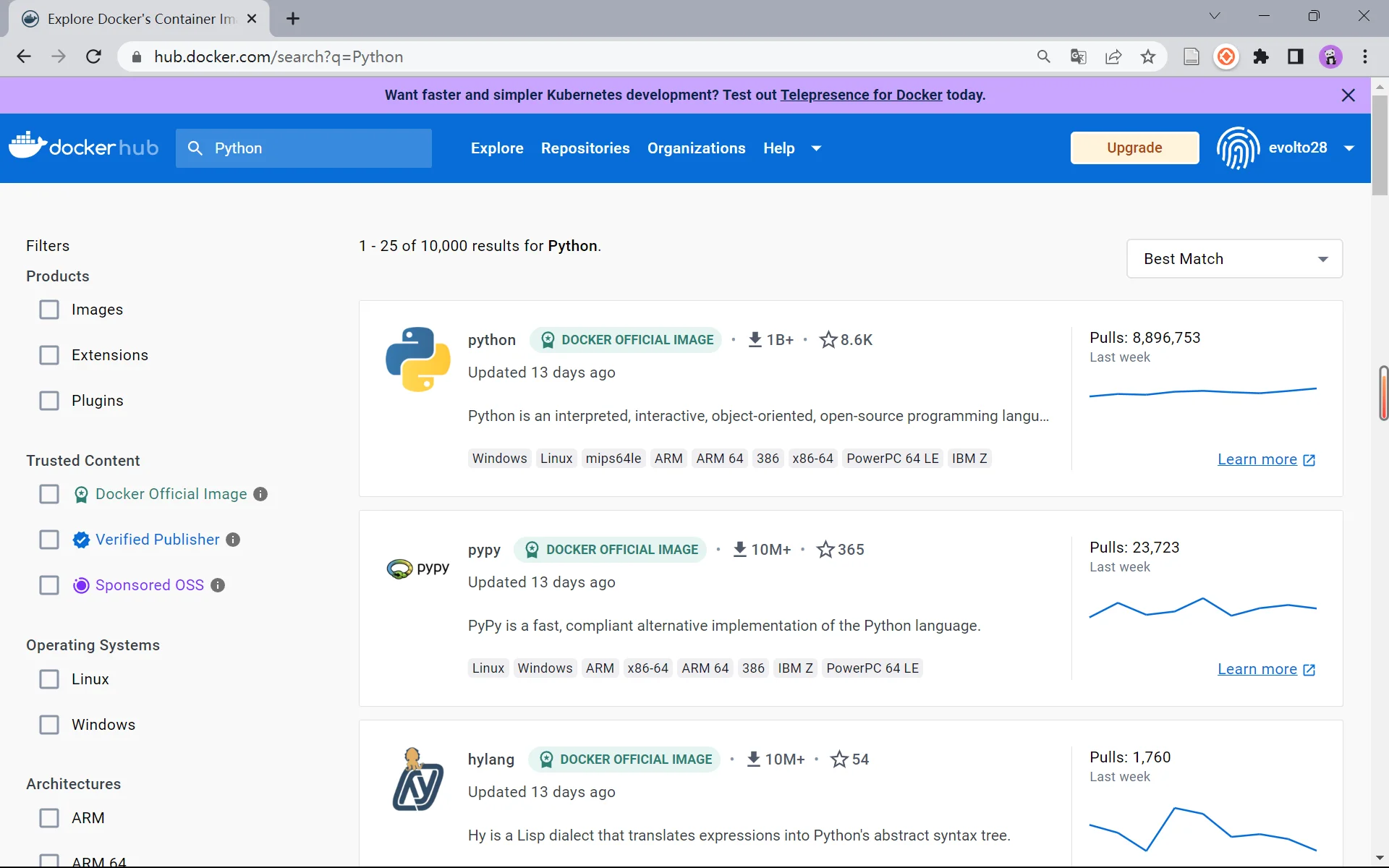
Task: Click the Upgrade button
Action: 1134,148
